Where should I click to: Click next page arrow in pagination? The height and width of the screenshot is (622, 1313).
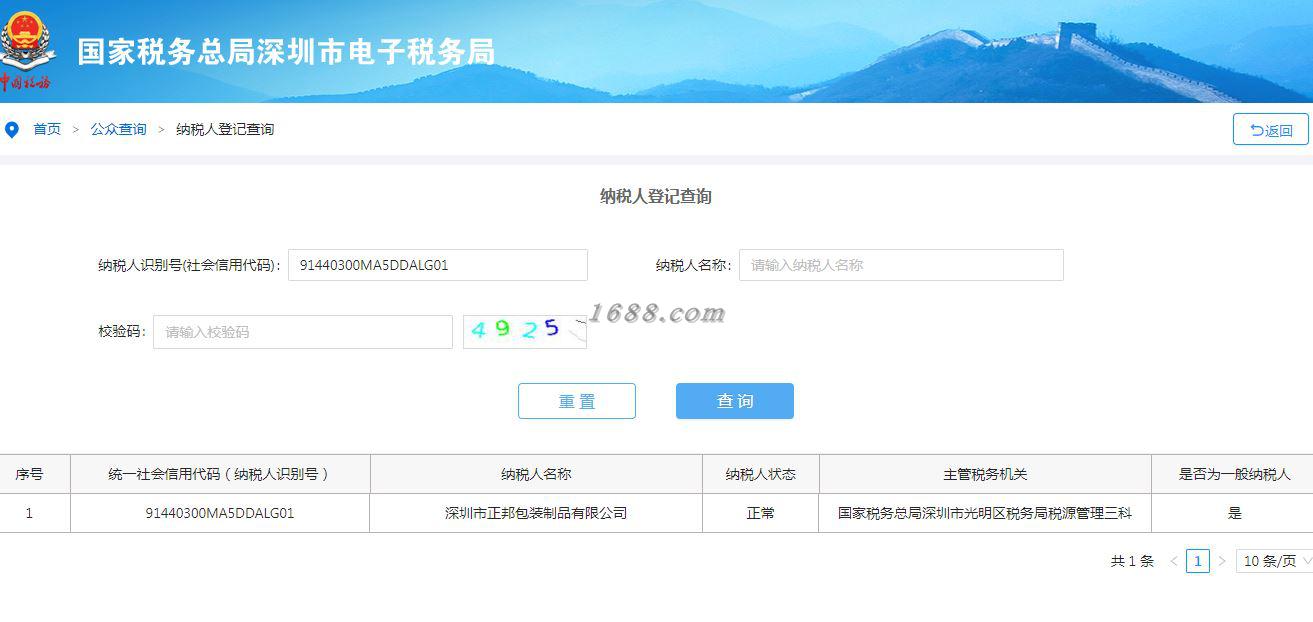1221,561
